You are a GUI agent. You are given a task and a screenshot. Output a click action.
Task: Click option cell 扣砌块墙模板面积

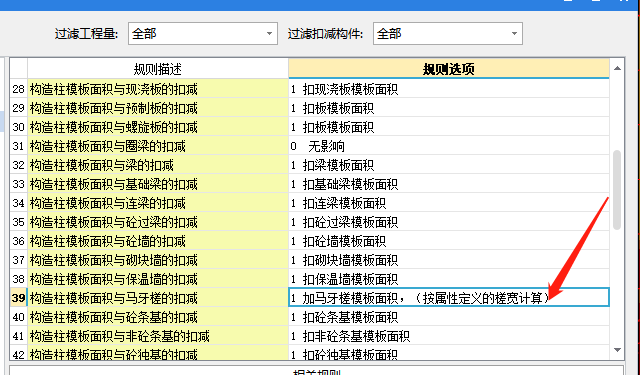pos(449,260)
